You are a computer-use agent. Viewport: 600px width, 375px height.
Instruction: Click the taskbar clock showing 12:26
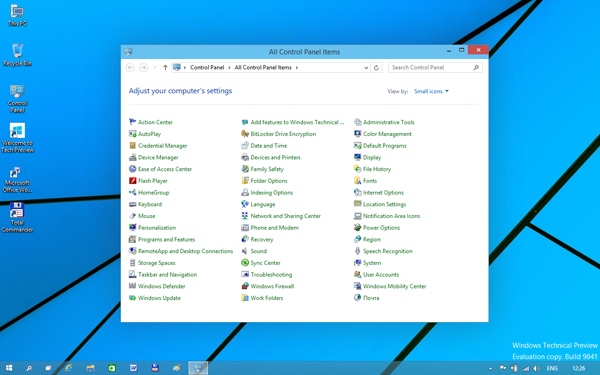coord(579,368)
